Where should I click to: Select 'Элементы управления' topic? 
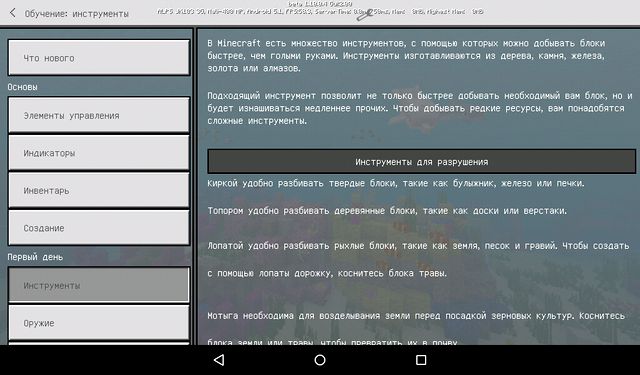(99, 115)
